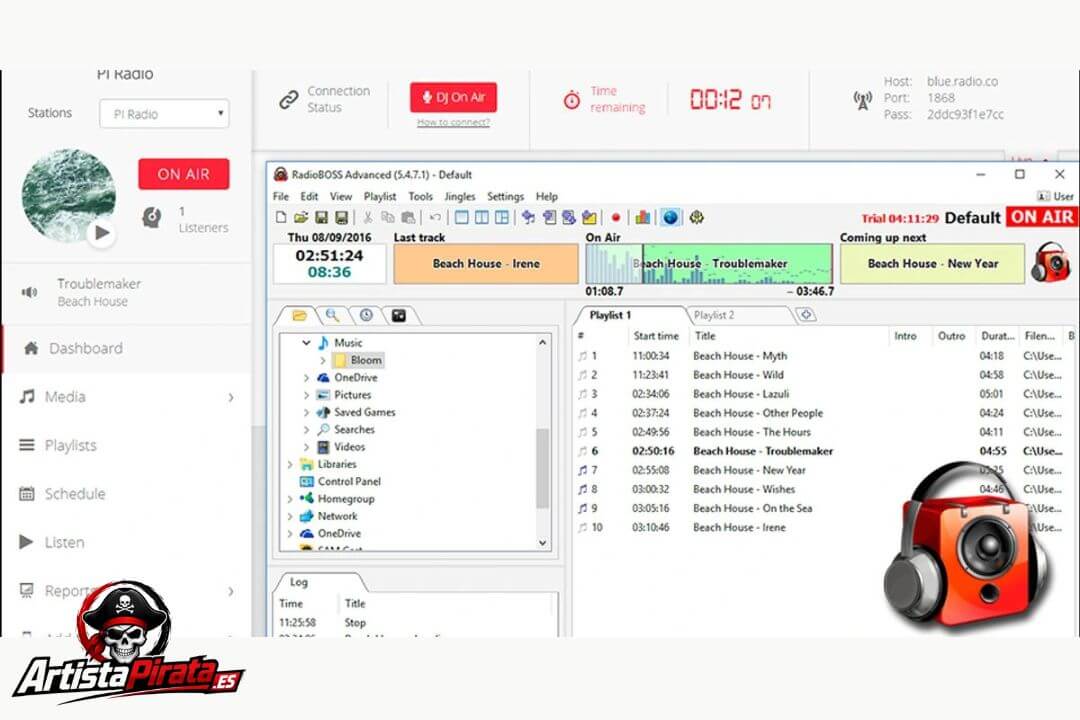Click the file tree vertical scrollbar thumb
Viewport: 1080px width, 720px height.
[542, 469]
